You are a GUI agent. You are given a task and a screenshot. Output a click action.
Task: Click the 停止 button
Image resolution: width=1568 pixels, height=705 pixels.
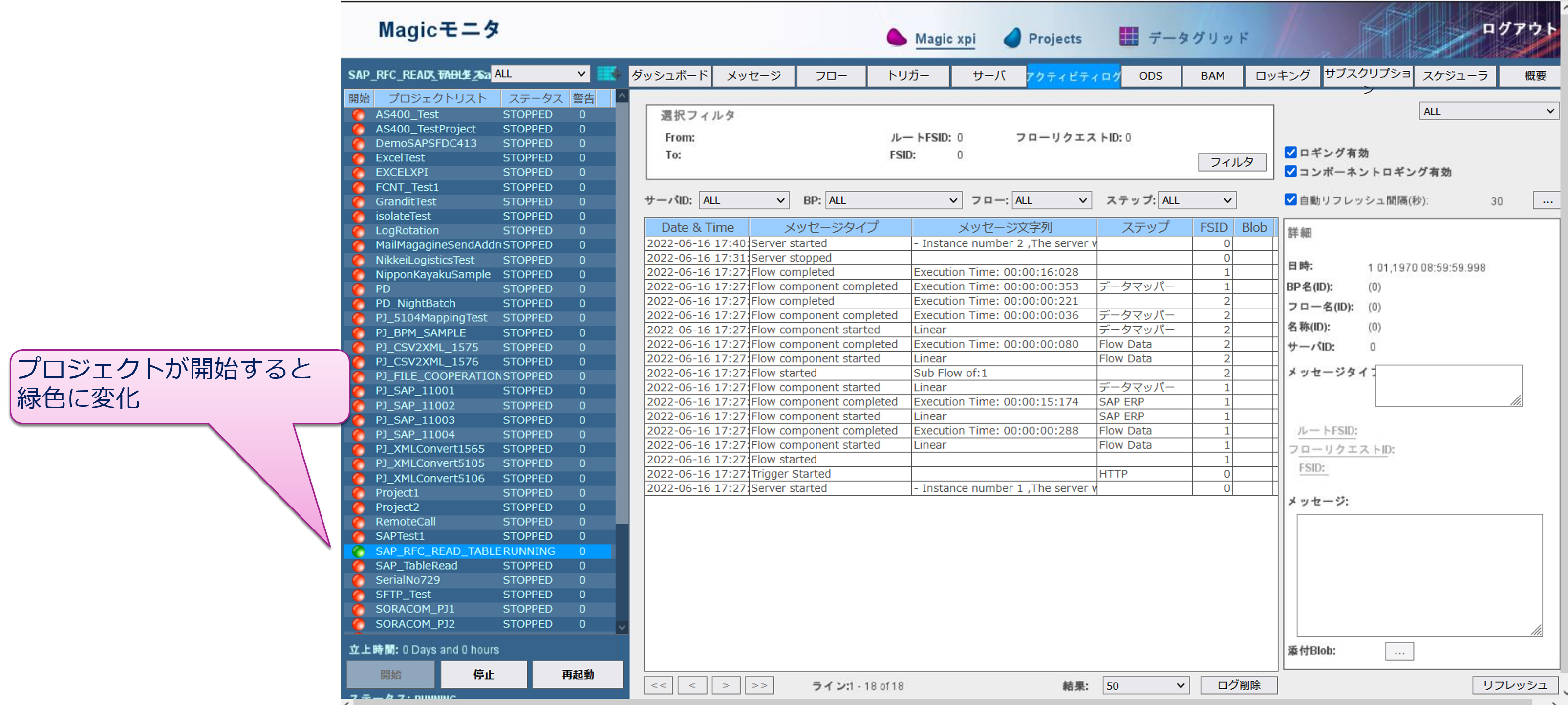click(x=483, y=674)
